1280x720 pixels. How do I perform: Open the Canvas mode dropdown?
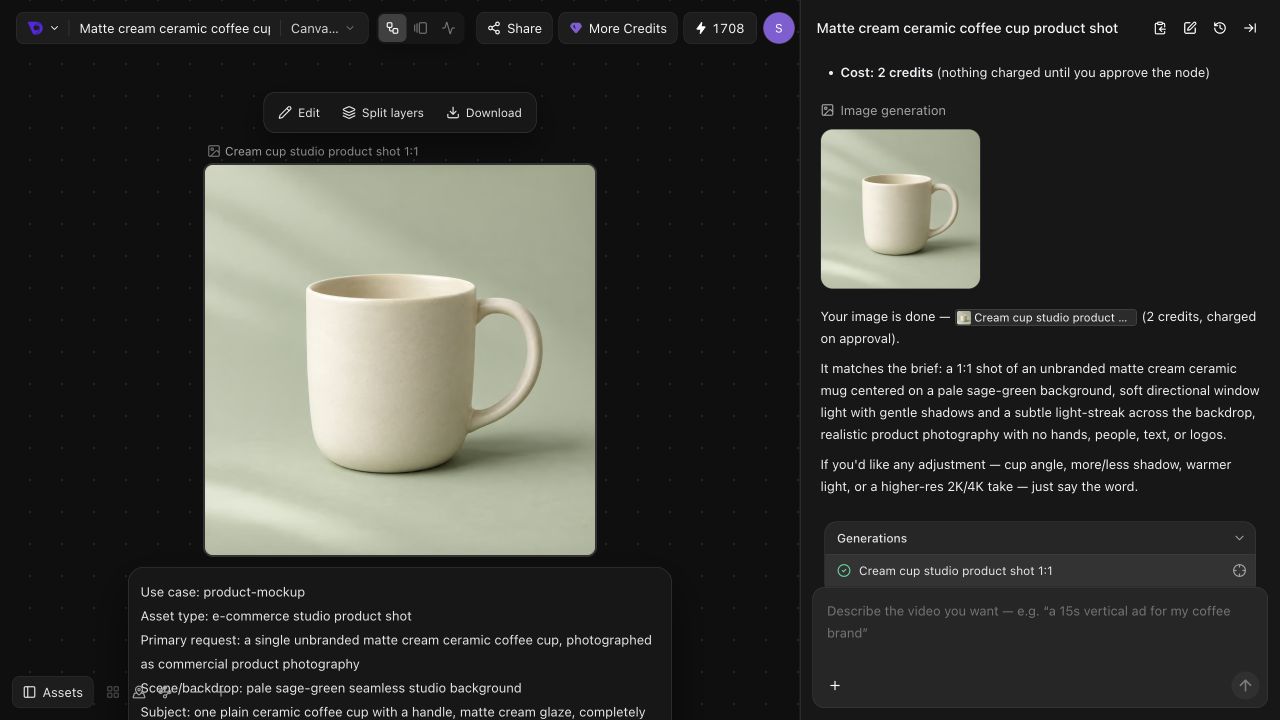click(322, 28)
